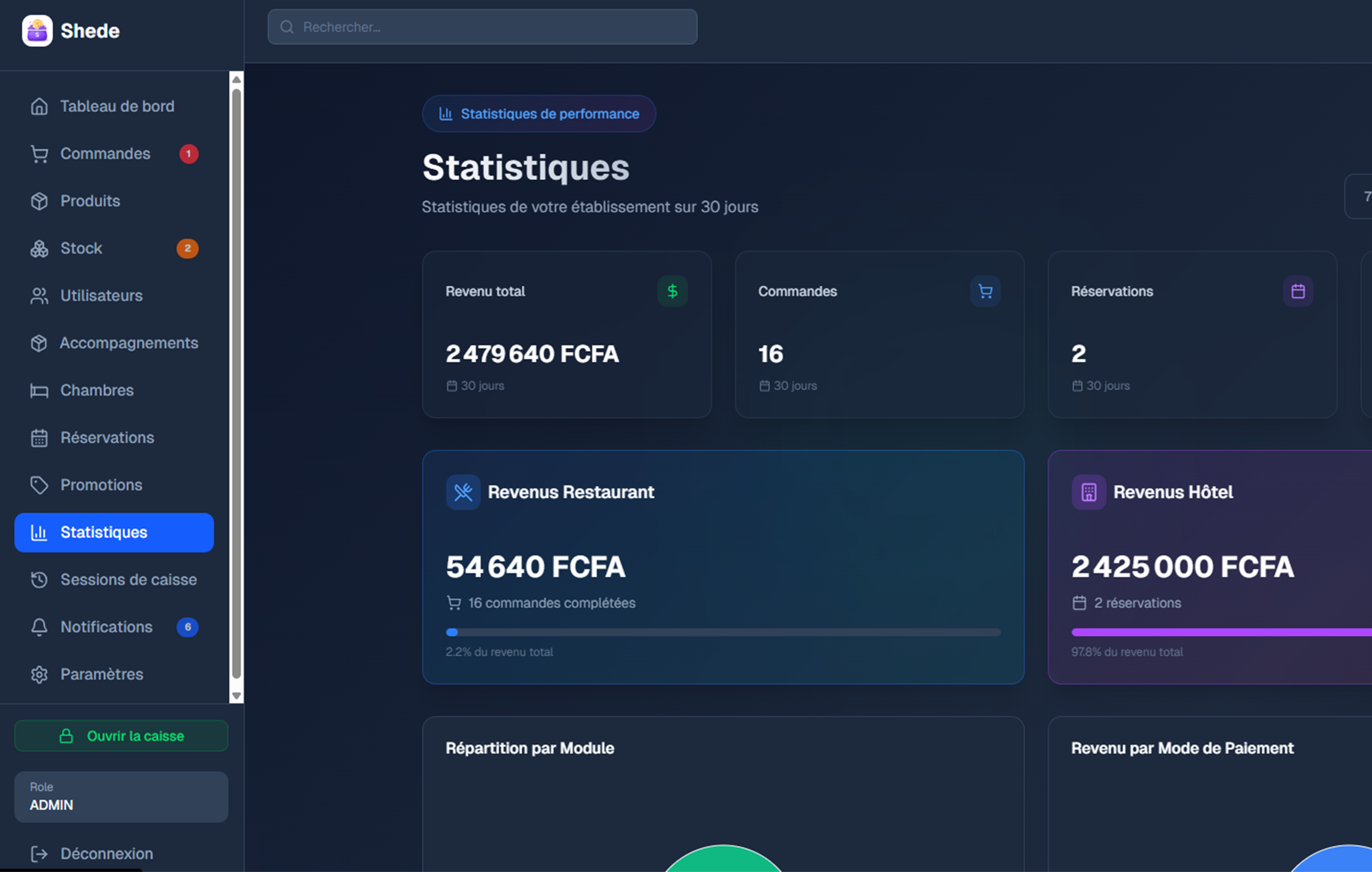
Task: Click the text 16 commandes complétées
Action: 551,602
